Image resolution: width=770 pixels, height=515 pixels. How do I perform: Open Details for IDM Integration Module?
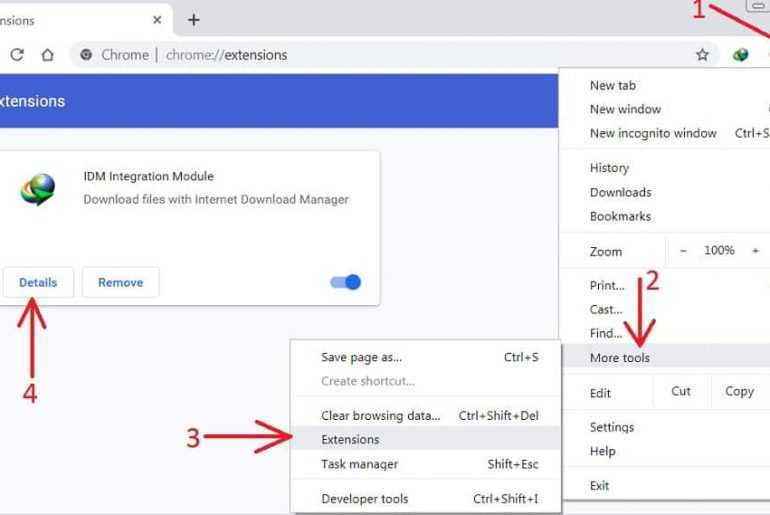pos(38,282)
